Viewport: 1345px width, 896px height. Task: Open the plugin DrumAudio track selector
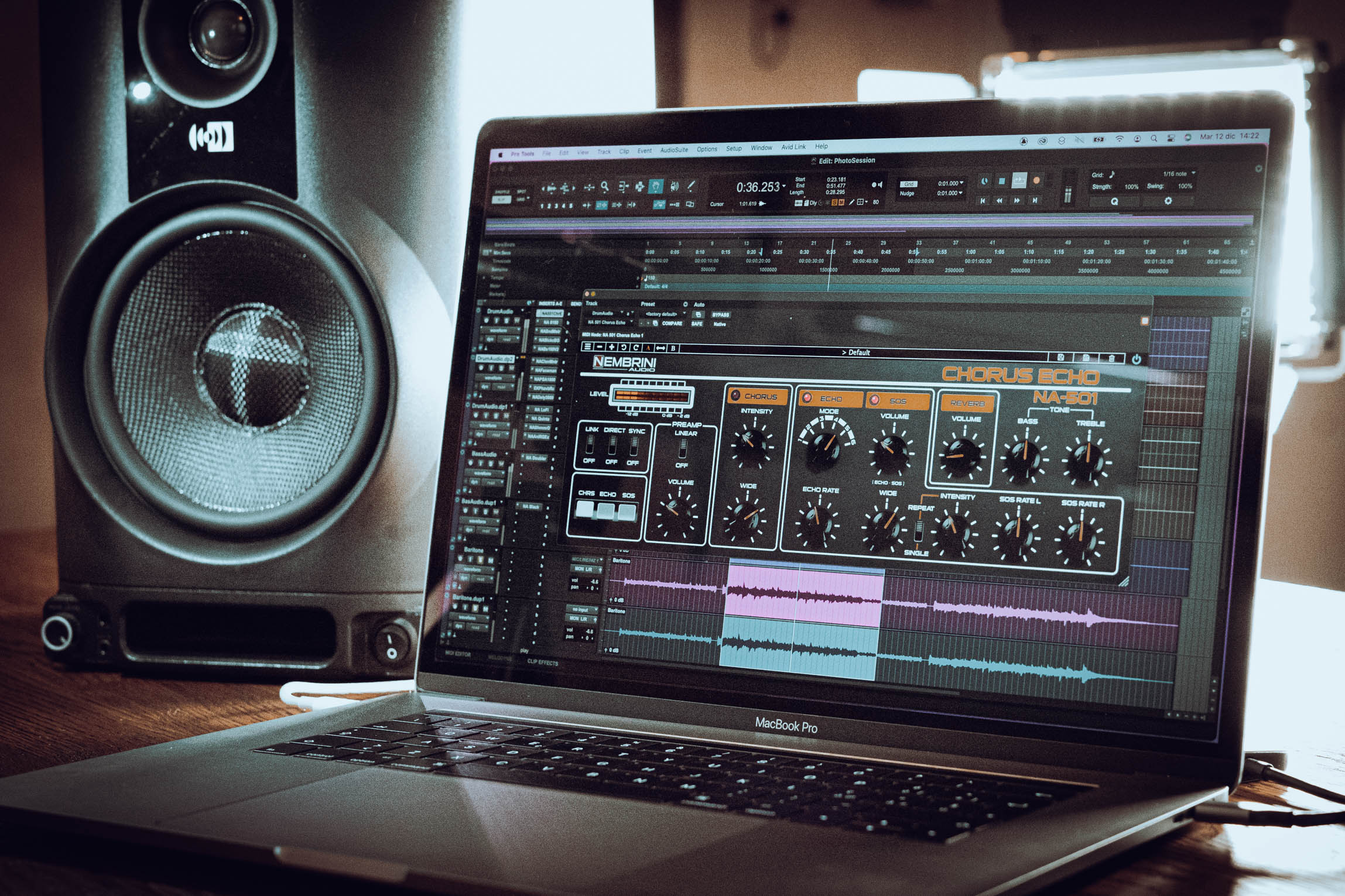tap(605, 314)
